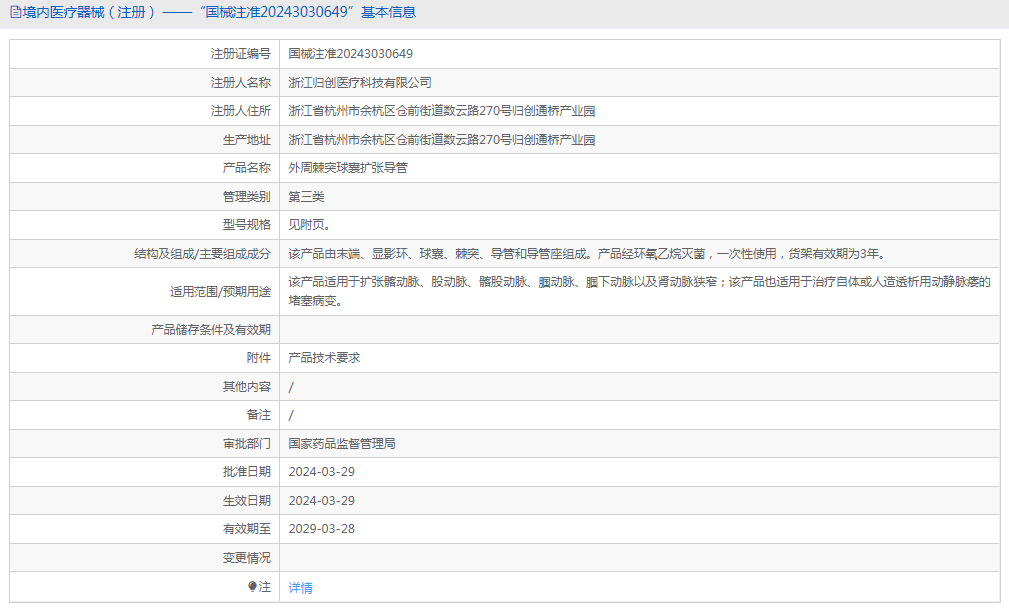Click the 注册人名称 label

241,82
